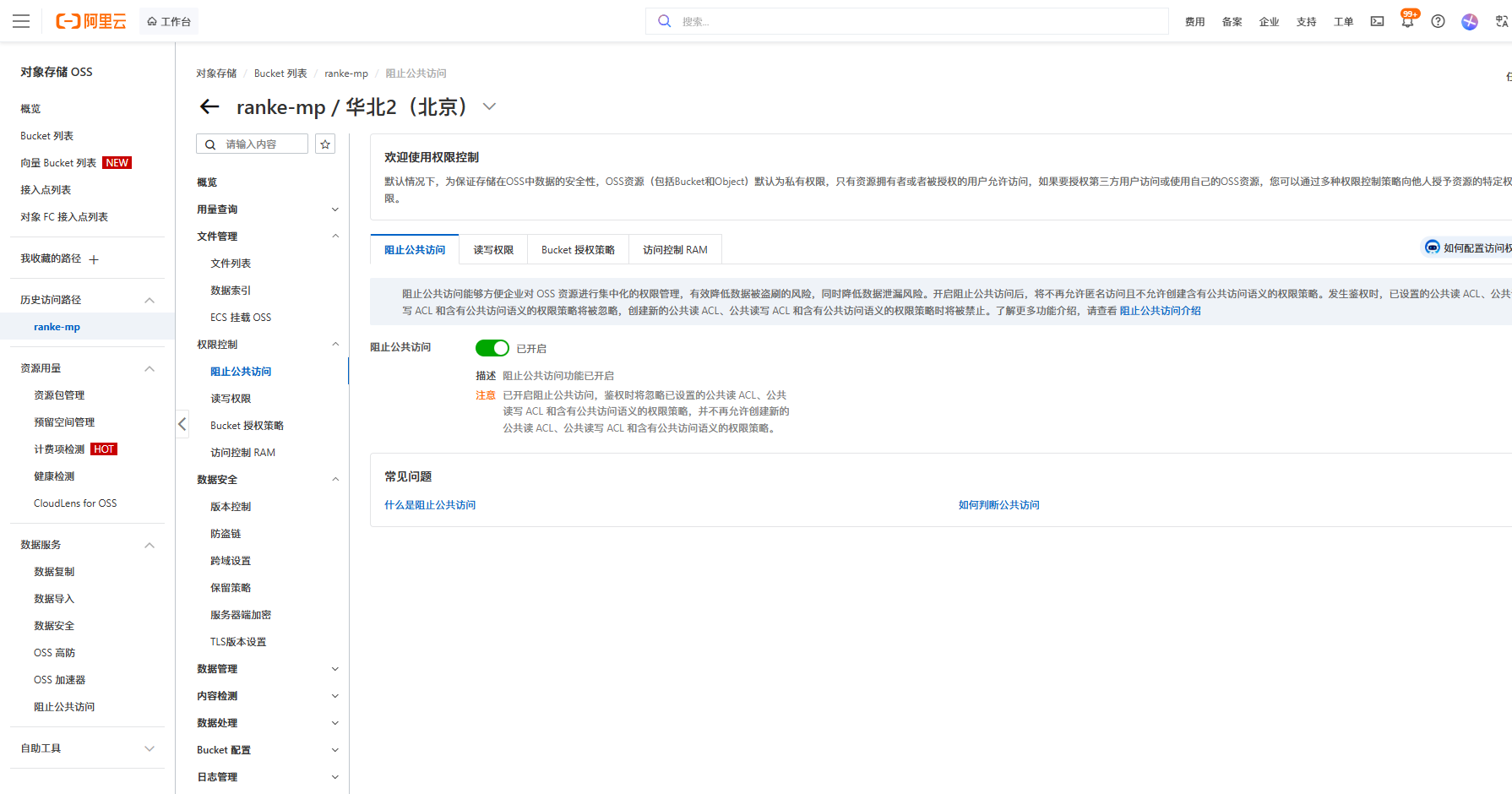
Task: Open 跨域设置 menu item
Action: pos(231,561)
